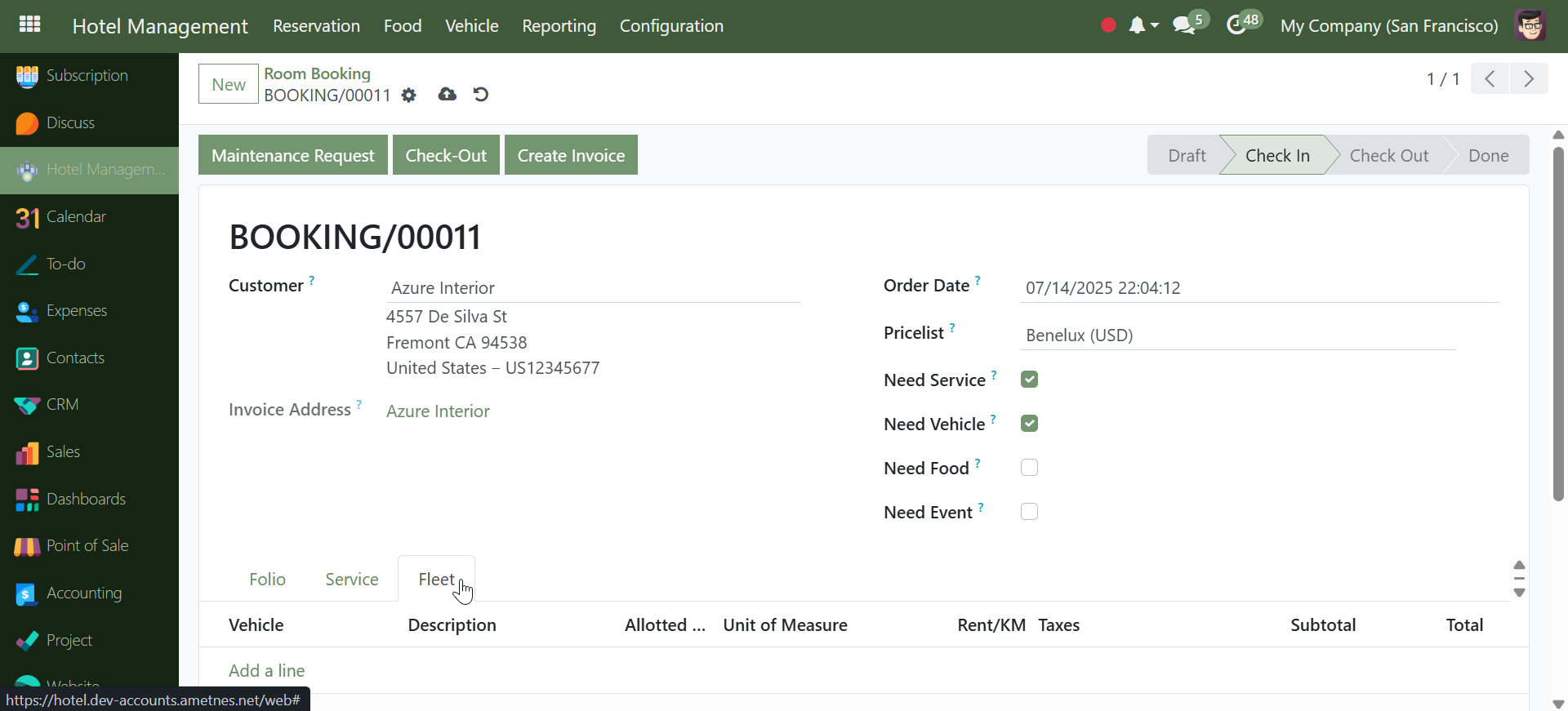Click the gear actions icon beside BOOKING/00011

tap(409, 96)
